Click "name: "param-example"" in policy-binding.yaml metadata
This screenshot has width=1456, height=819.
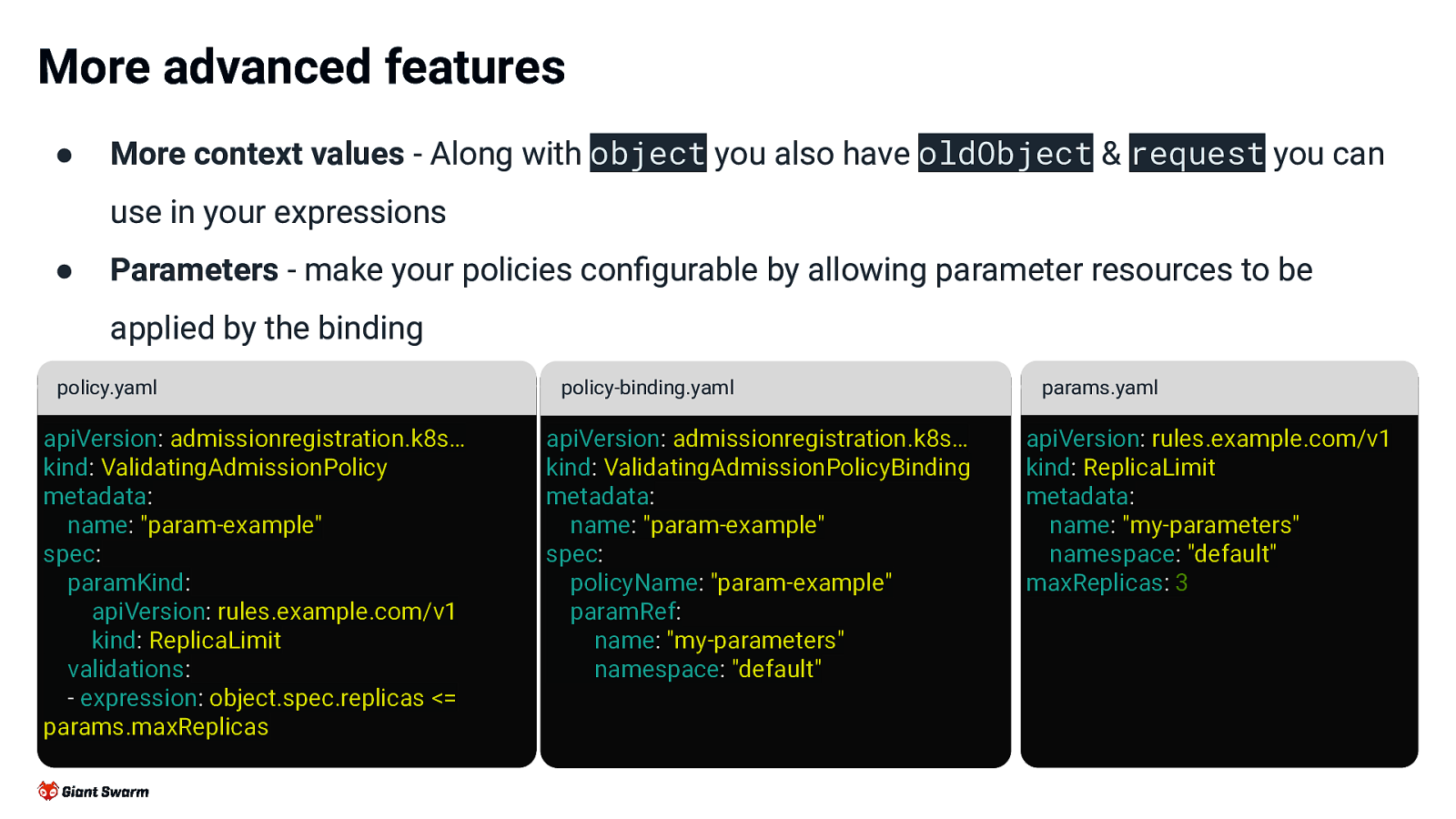pyautogui.click(x=697, y=525)
